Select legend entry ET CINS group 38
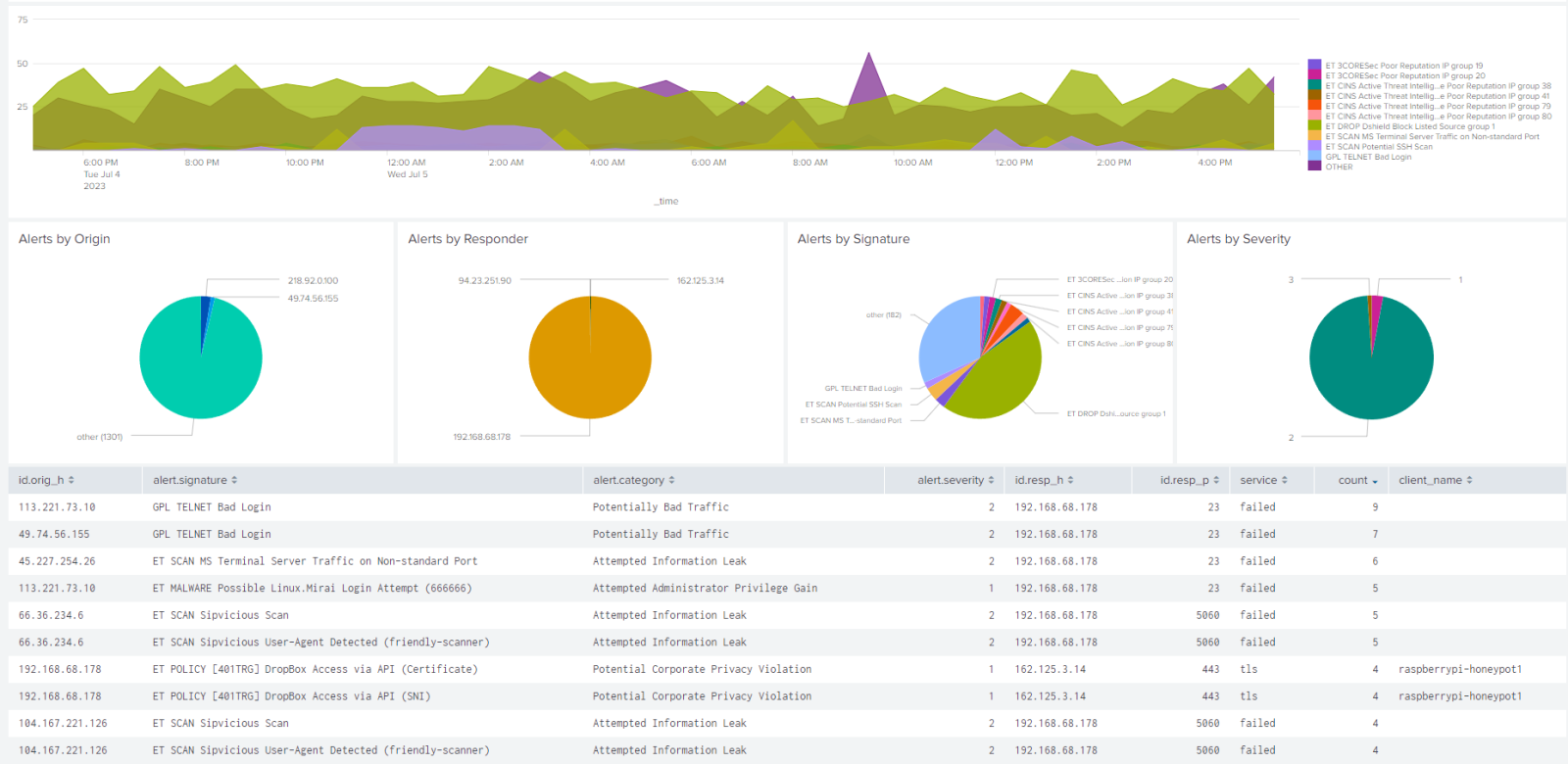 pos(1438,86)
